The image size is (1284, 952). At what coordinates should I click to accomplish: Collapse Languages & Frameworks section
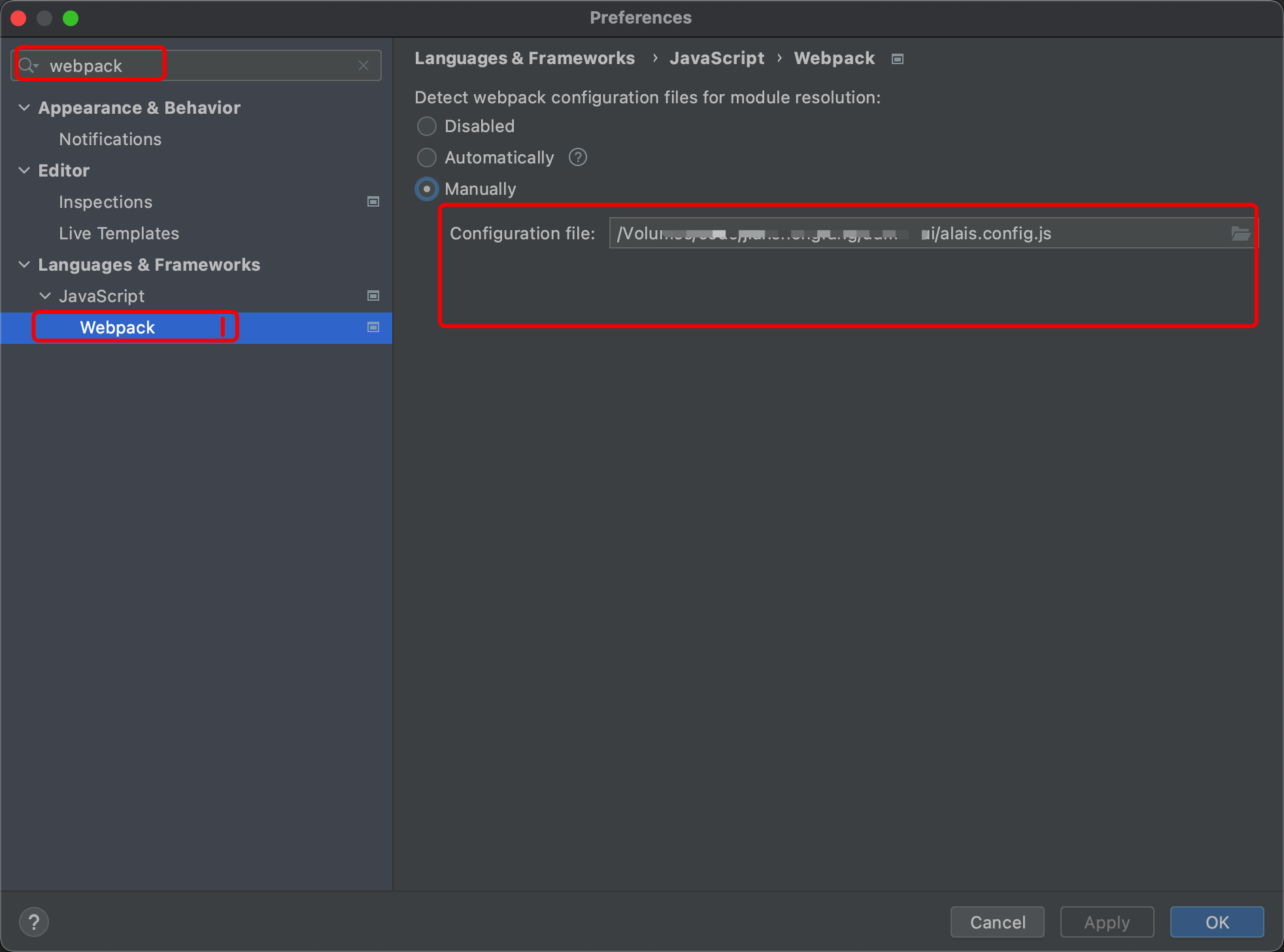point(24,264)
